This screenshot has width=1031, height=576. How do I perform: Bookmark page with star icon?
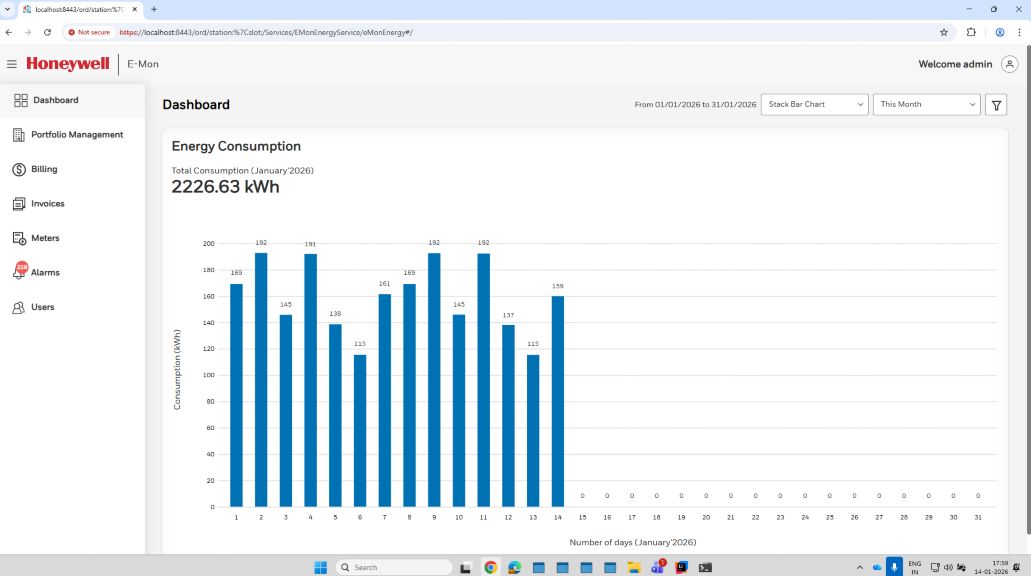pyautogui.click(x=943, y=32)
